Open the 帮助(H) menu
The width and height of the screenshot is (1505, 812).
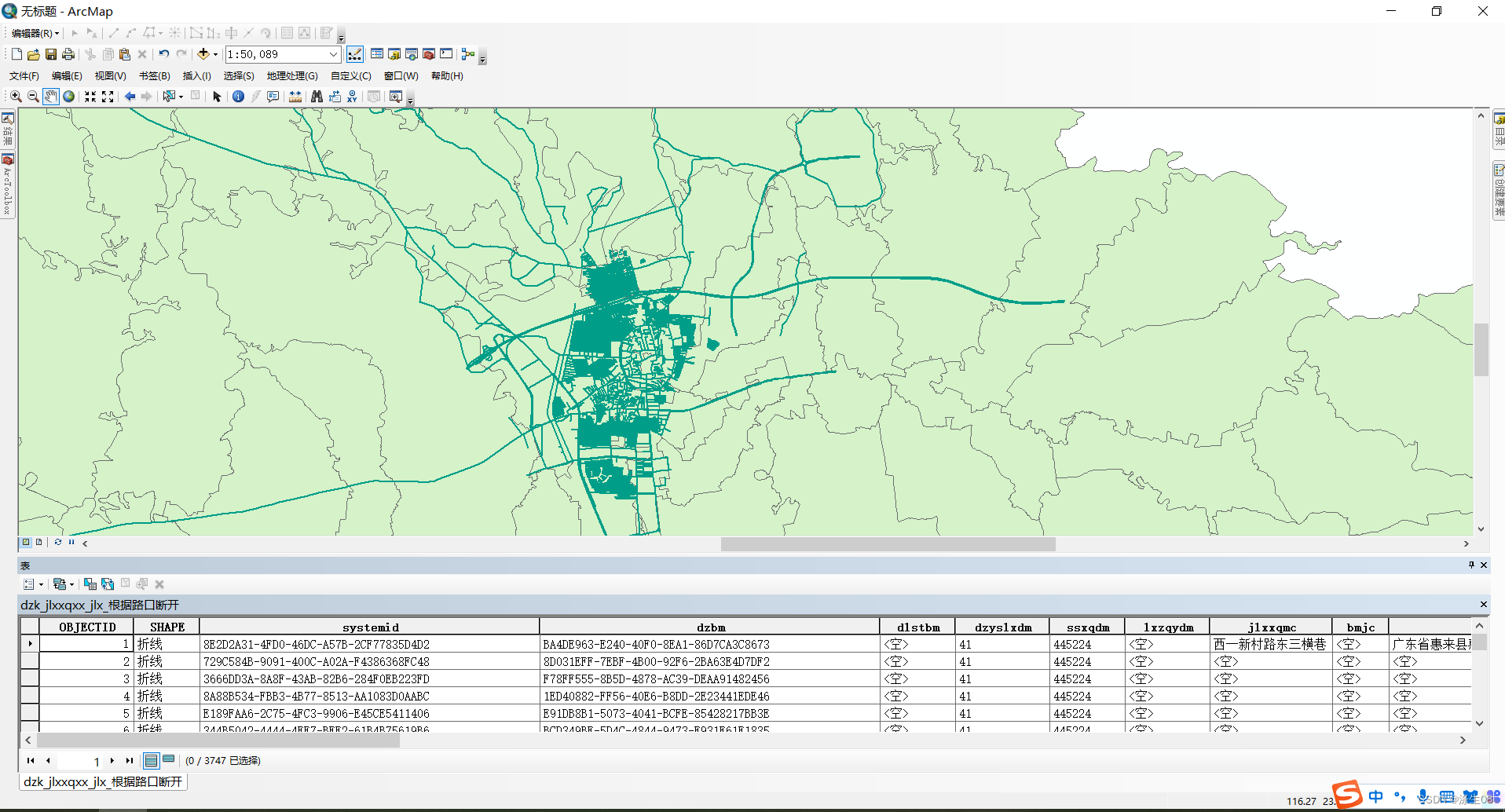[447, 76]
